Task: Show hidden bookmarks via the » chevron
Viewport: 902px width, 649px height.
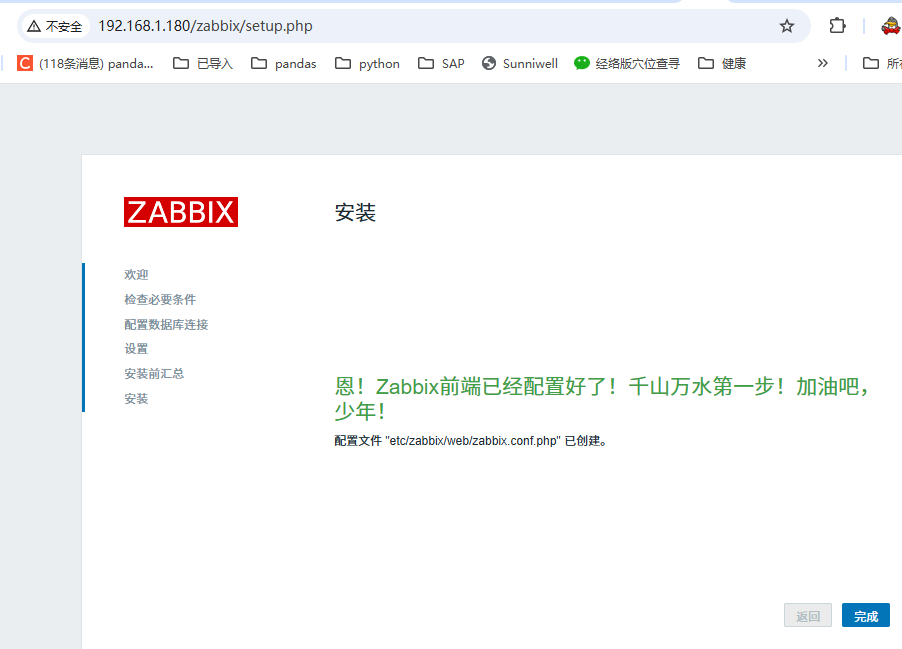Action: point(823,63)
